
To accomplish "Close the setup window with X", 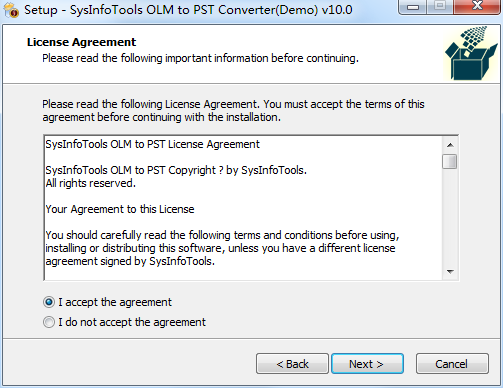I will click(477, 7).
